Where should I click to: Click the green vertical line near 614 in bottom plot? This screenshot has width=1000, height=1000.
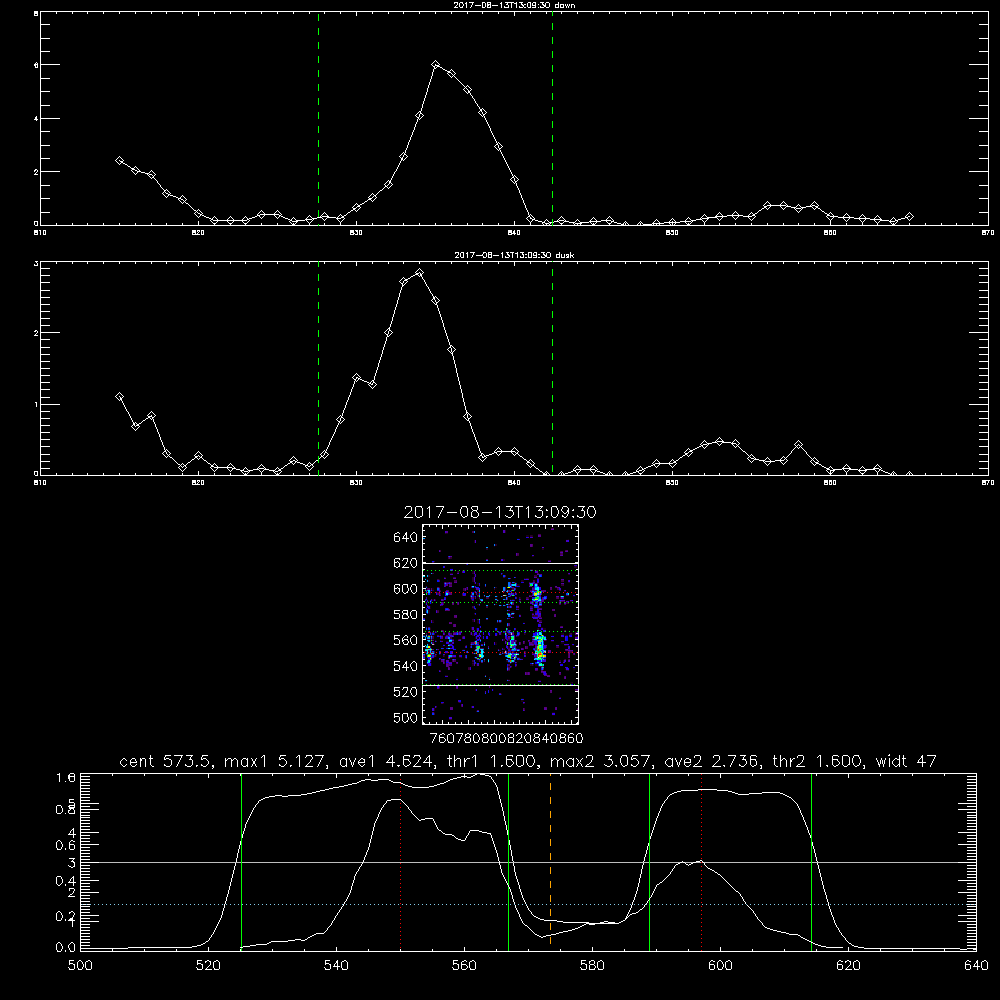tap(811, 861)
